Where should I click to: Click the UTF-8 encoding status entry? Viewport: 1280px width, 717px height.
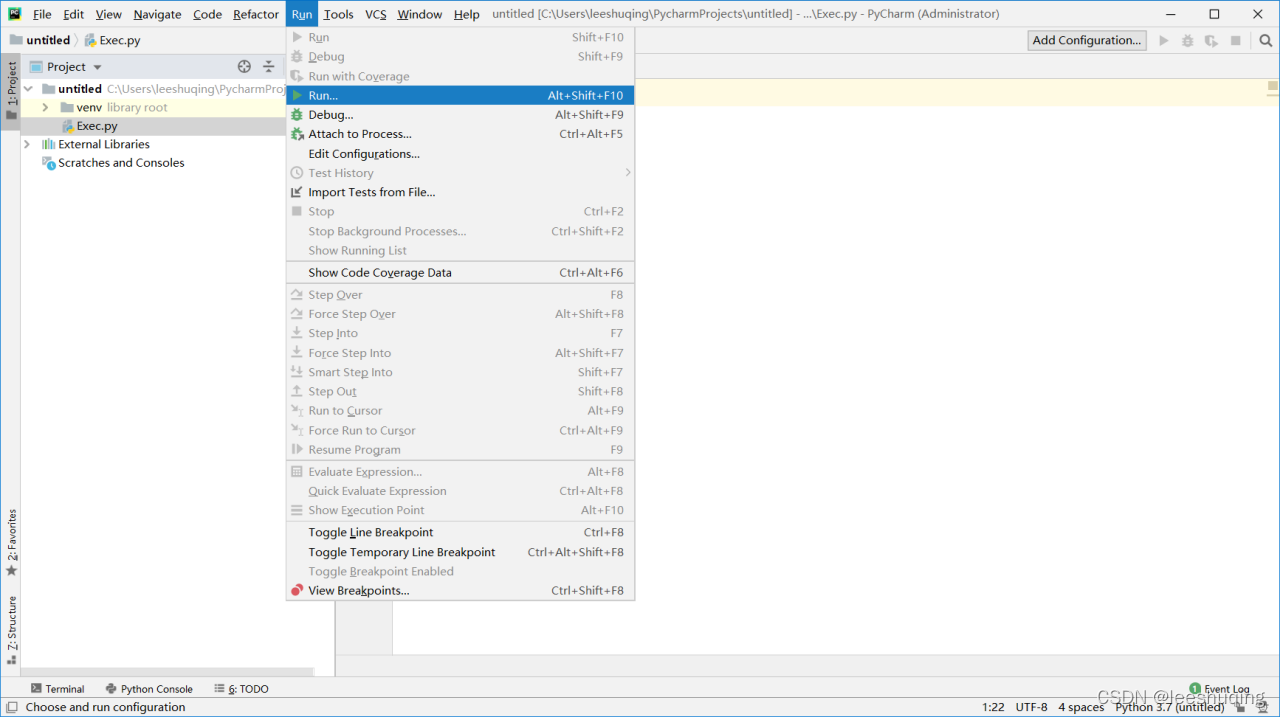pos(1031,707)
